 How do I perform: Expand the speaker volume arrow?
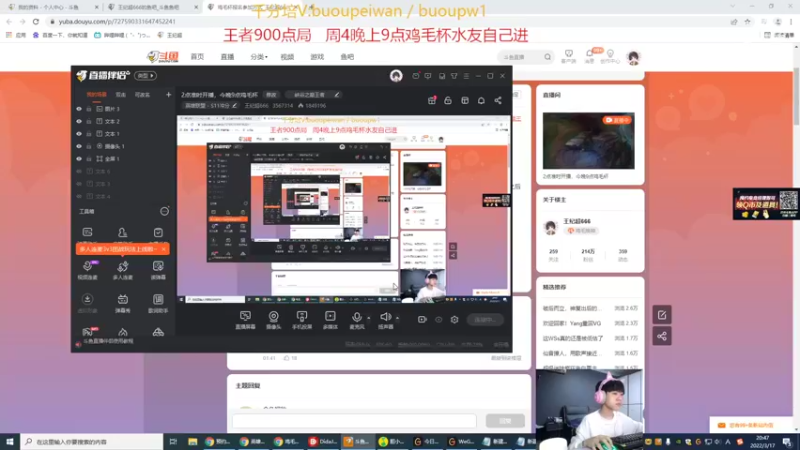tap(397, 318)
